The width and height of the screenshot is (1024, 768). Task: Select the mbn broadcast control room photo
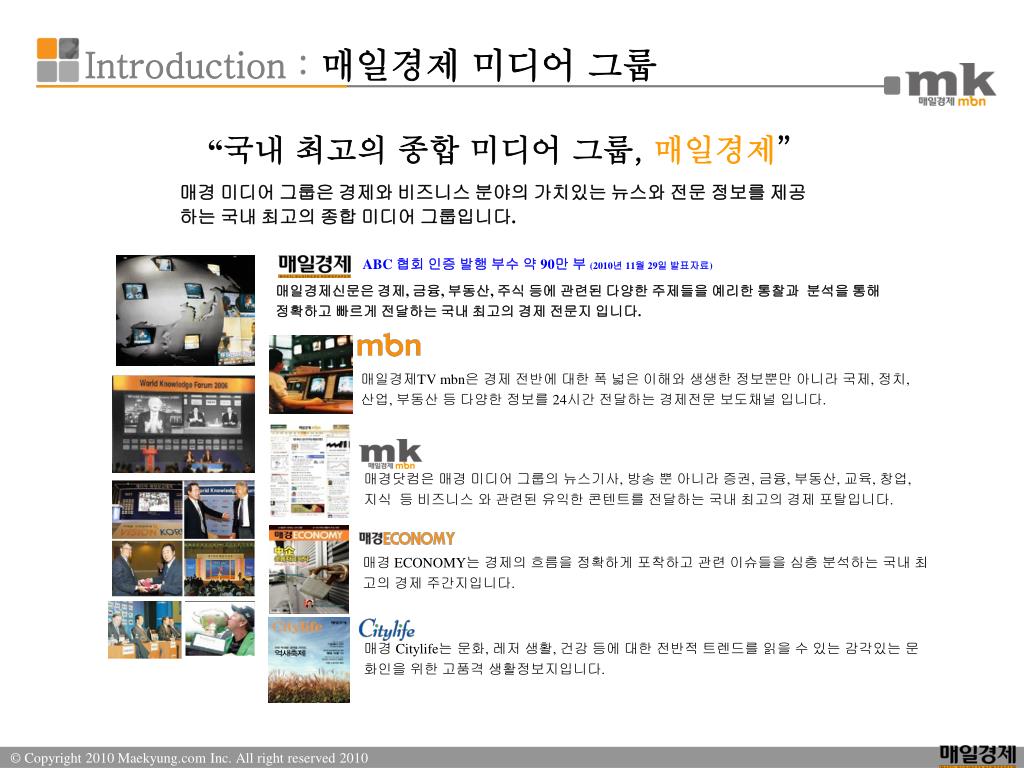pos(311,374)
